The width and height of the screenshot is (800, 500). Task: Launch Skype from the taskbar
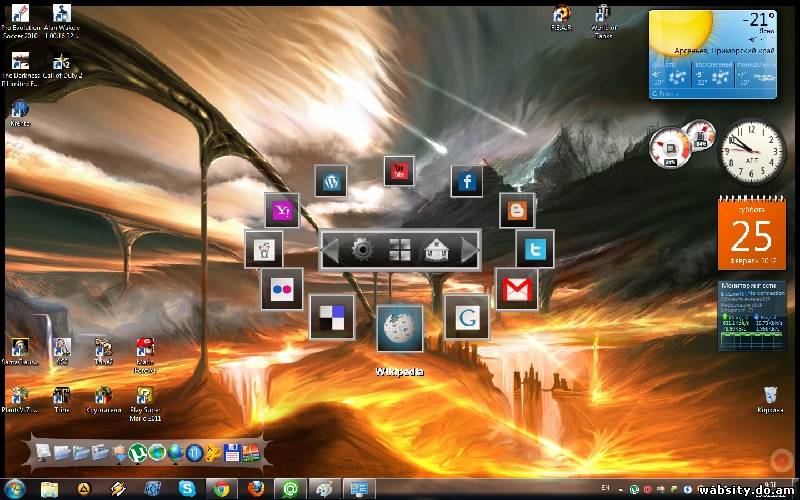coord(187,489)
